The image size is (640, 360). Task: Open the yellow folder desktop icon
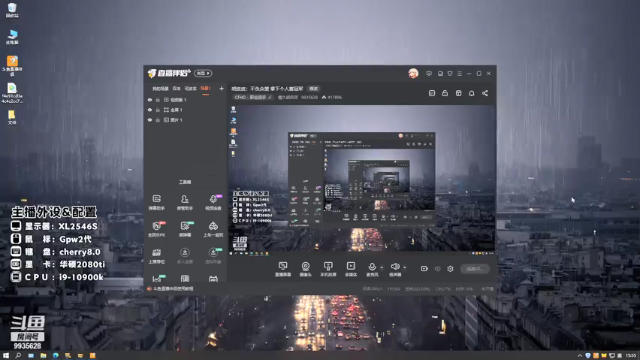12,117
